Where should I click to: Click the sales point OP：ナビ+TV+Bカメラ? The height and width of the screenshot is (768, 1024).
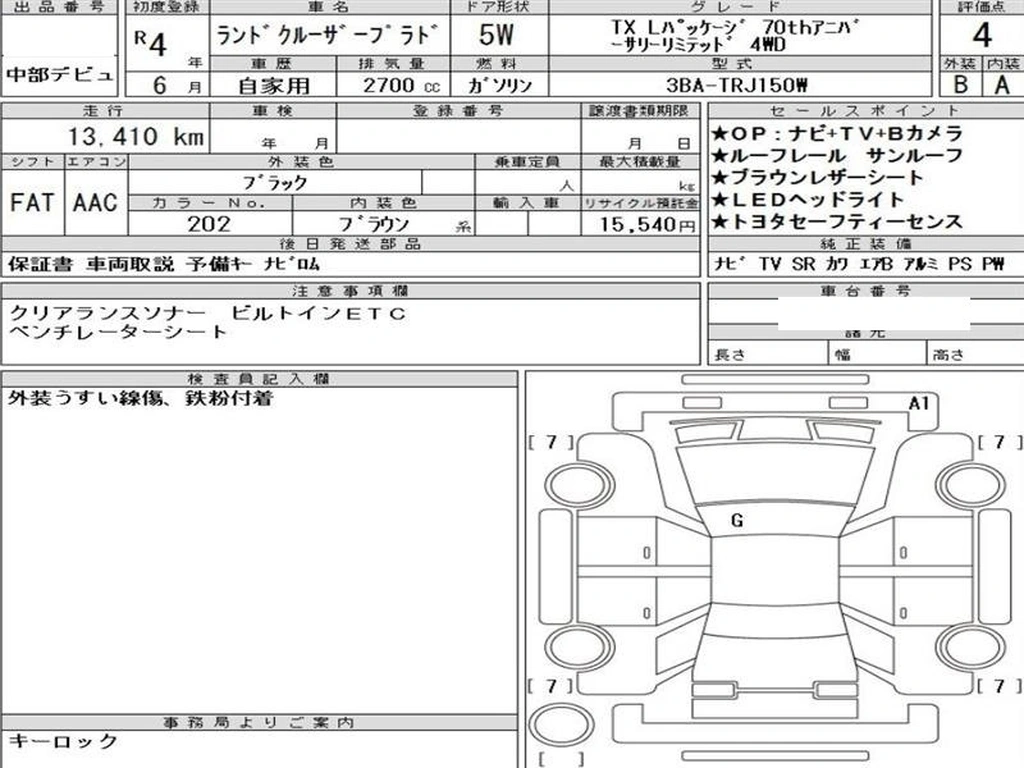837,134
